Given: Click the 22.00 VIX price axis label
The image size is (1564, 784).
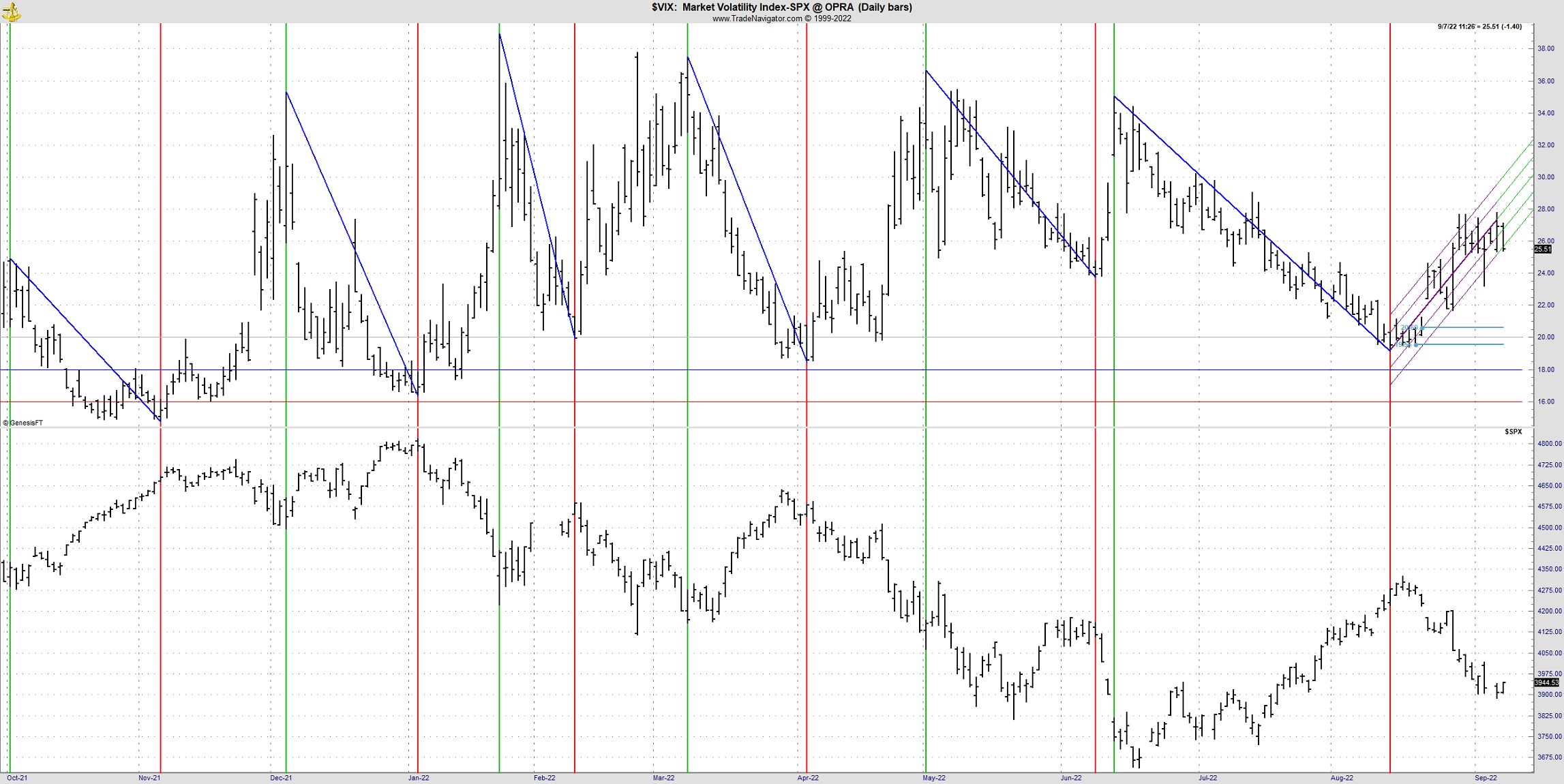Looking at the screenshot, I should [1546, 305].
